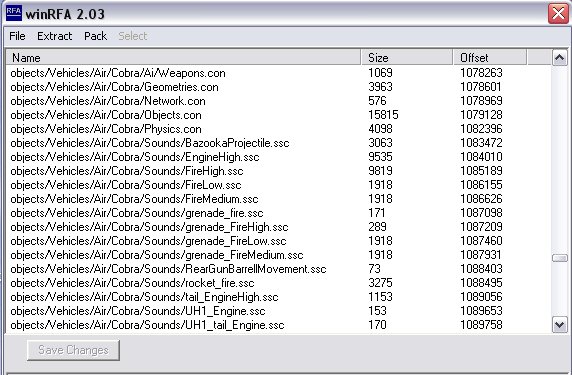Click the size value 73
Image resolution: width=572 pixels, height=375 pixels.
click(374, 269)
